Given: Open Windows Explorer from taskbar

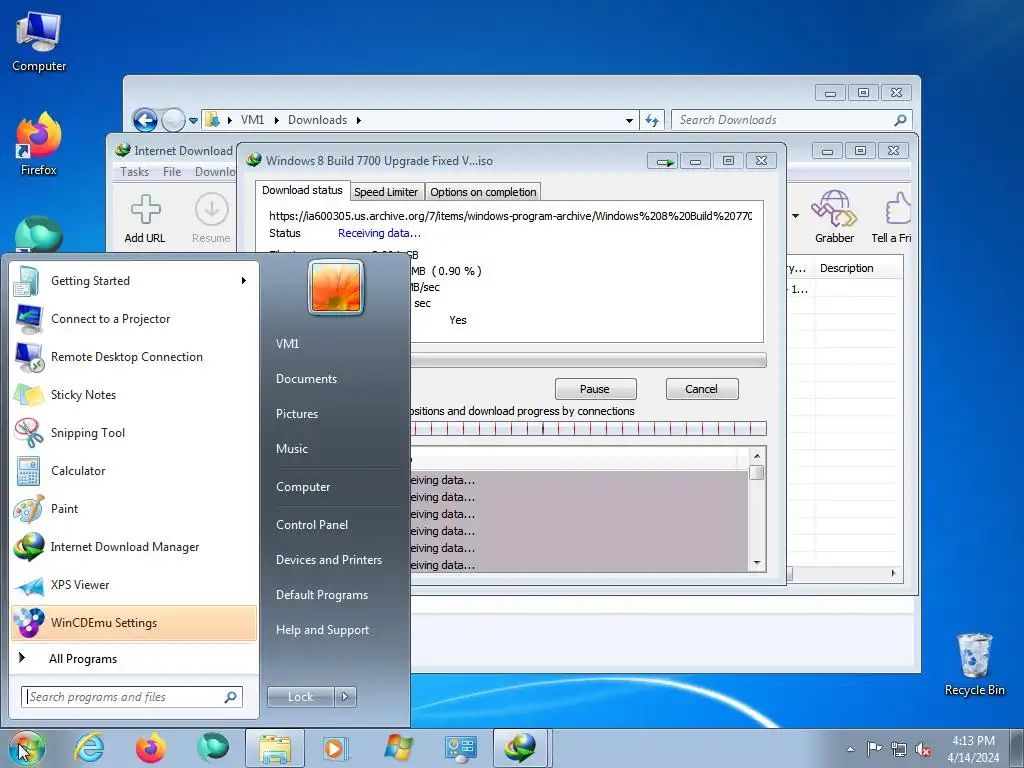Looking at the screenshot, I should point(275,748).
